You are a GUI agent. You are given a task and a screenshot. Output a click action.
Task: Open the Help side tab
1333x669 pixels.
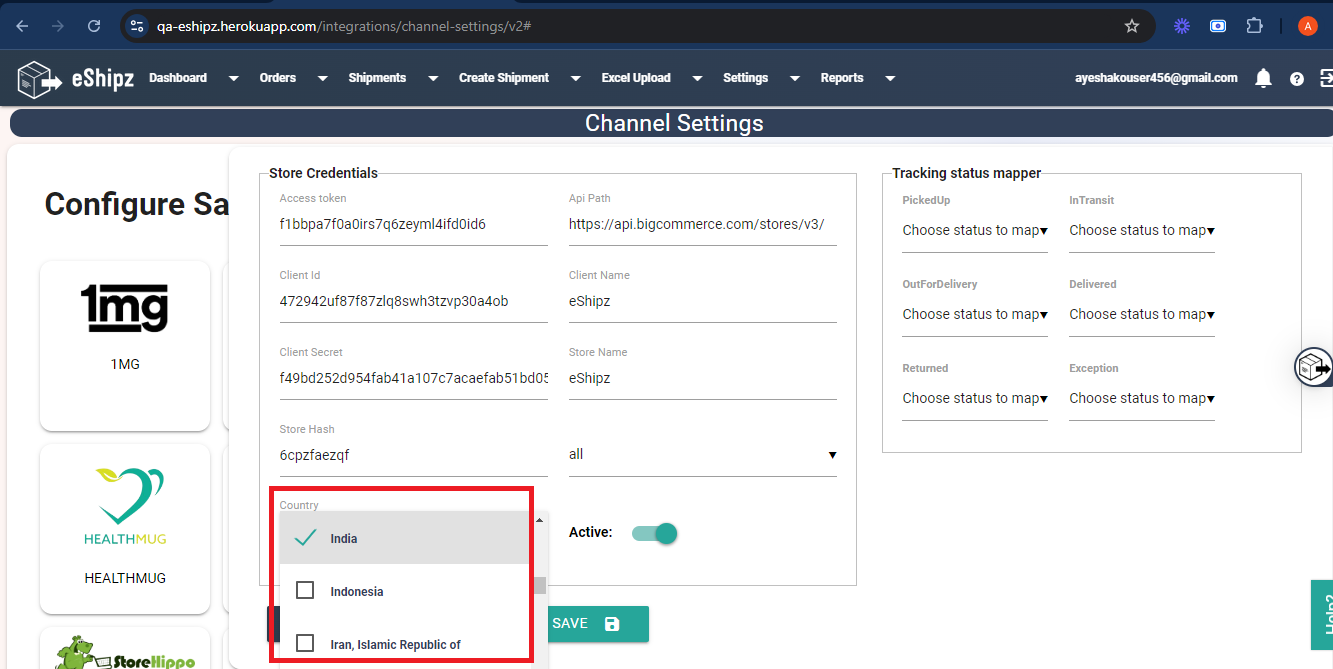[x=1322, y=615]
